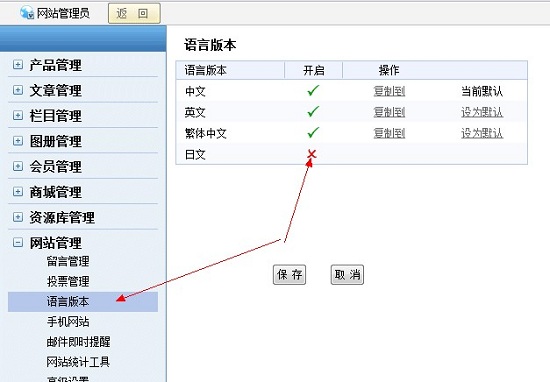The height and width of the screenshot is (382, 550).
Task: Open 网站统计工具 submenu item
Action: (x=79, y=362)
